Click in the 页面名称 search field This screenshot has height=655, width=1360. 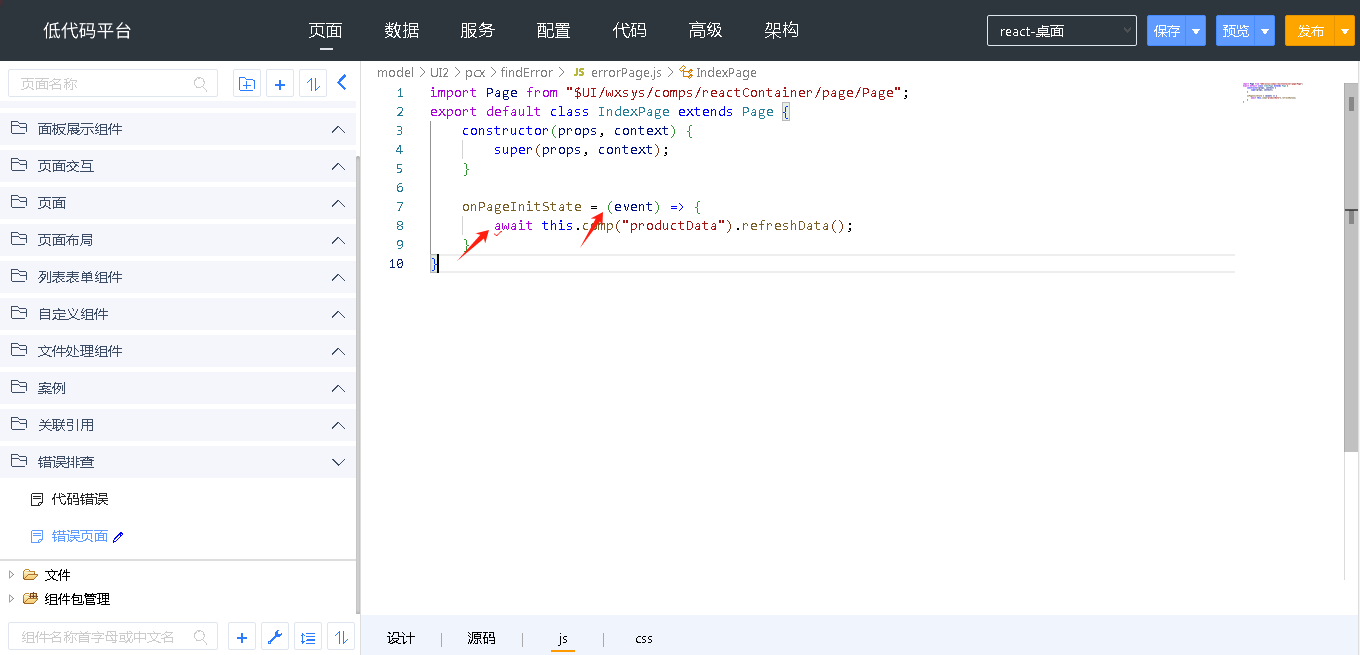tap(104, 84)
